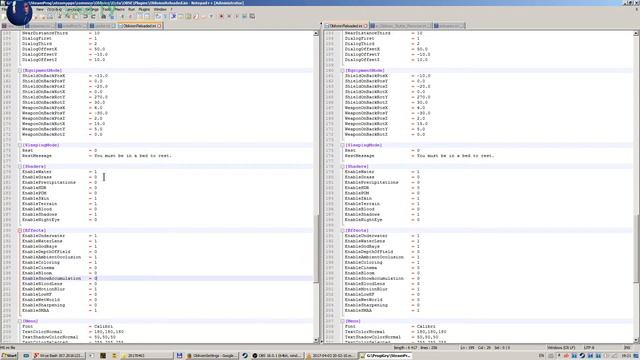Toggle synchronized vertical scrolling icon

click(140, 16)
